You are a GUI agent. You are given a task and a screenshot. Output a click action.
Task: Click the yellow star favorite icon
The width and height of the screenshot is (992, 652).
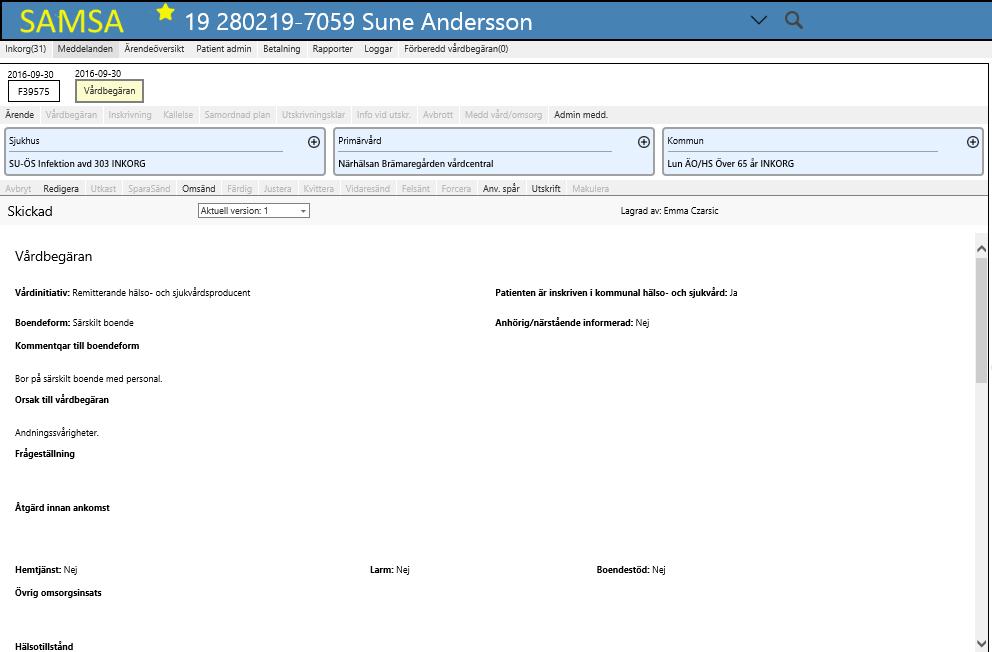click(x=165, y=12)
